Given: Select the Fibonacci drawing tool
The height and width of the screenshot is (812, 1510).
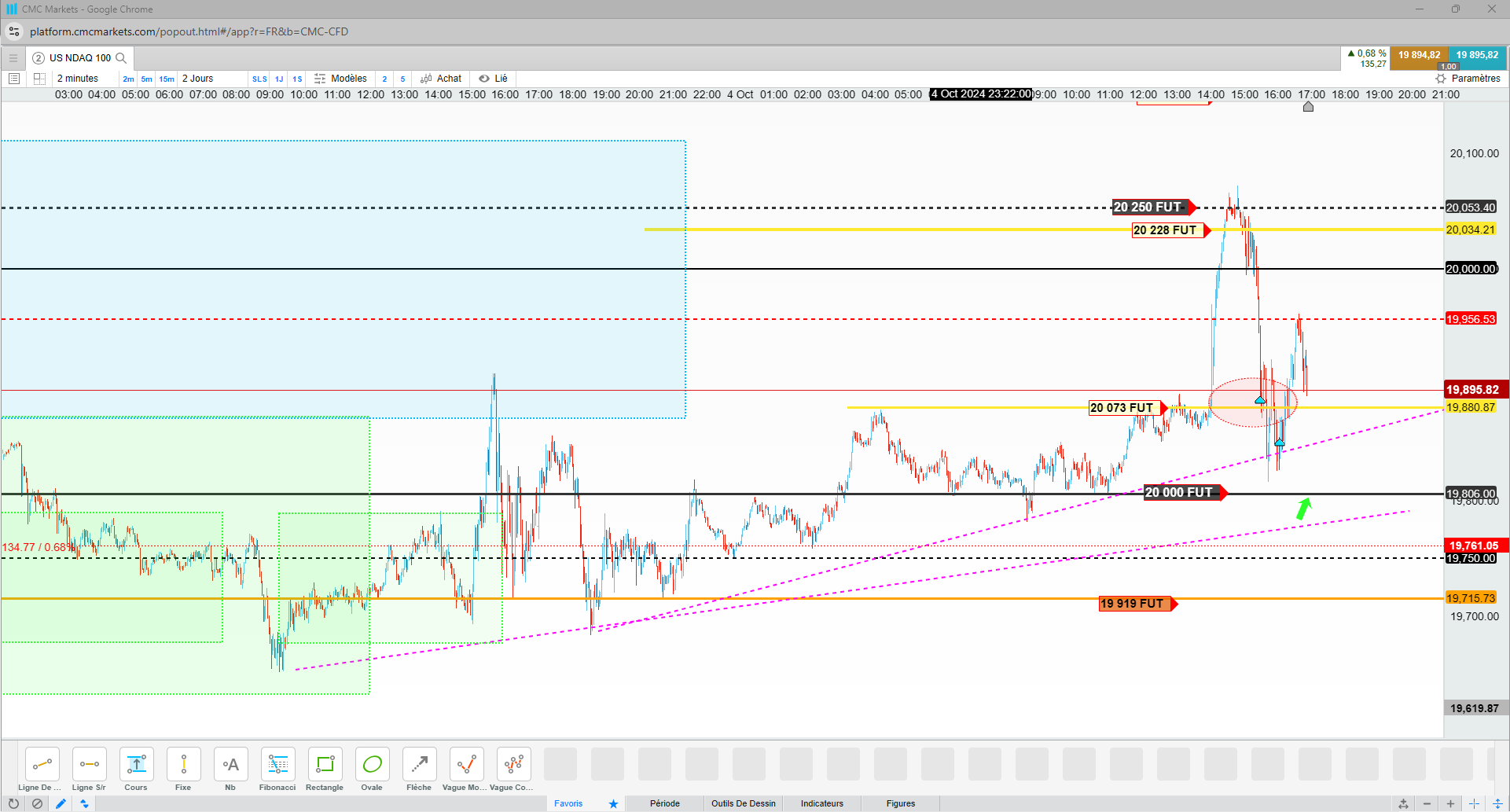Looking at the screenshot, I should coord(277,769).
